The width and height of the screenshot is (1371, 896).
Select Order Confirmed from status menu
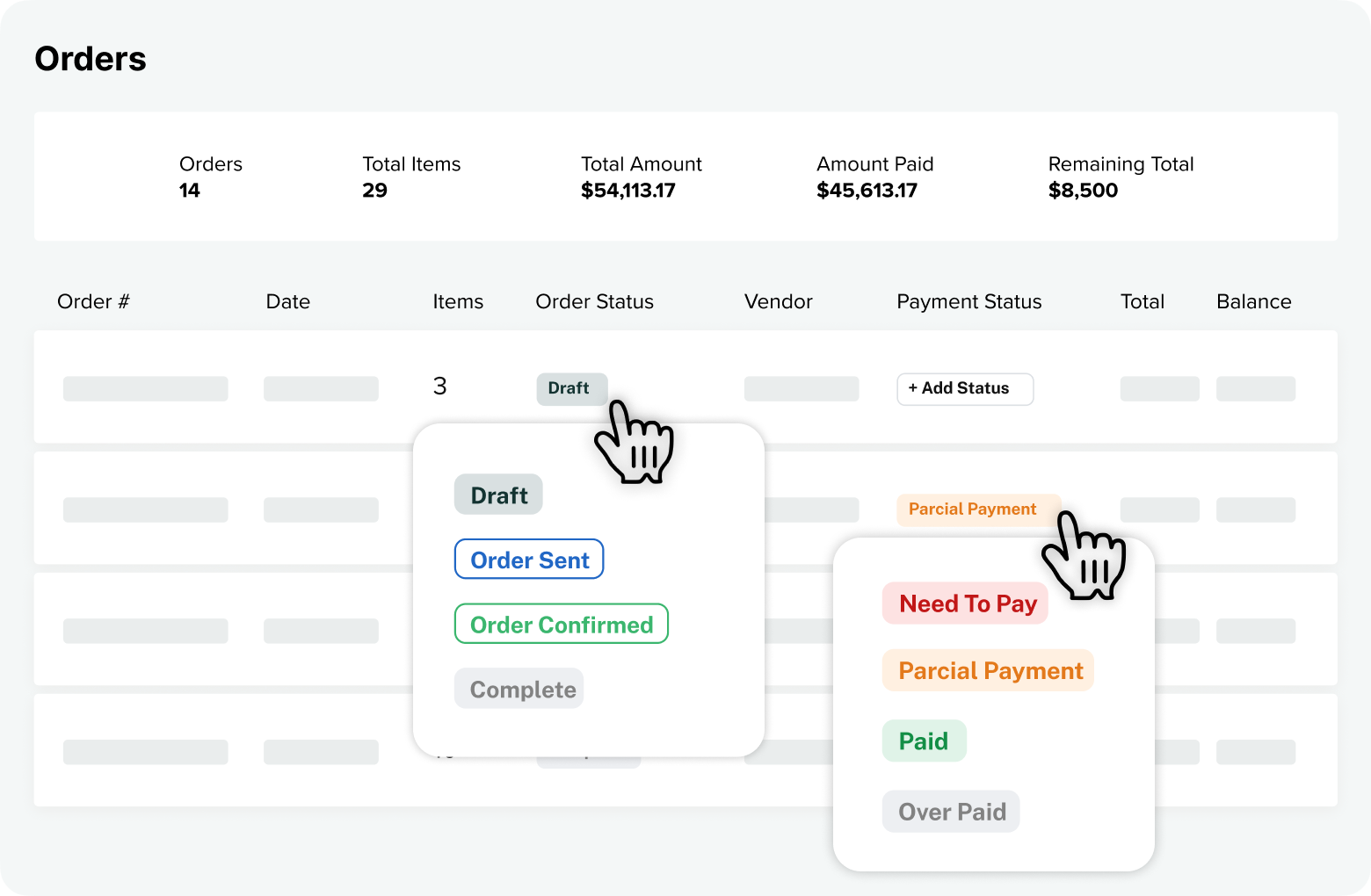tap(561, 625)
